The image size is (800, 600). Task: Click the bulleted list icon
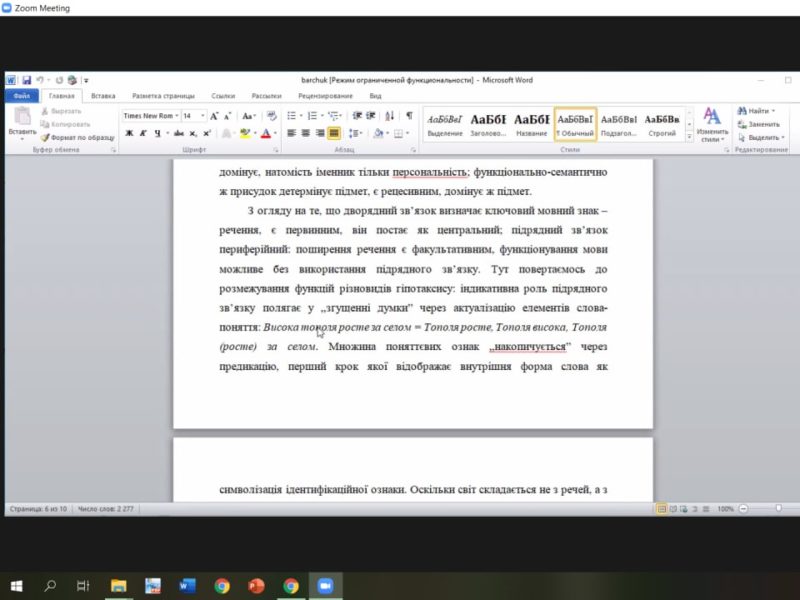tap(292, 116)
